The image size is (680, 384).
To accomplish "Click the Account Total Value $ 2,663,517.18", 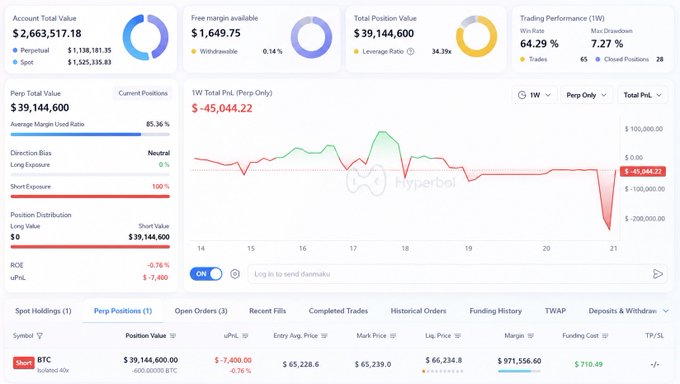I will pos(47,33).
